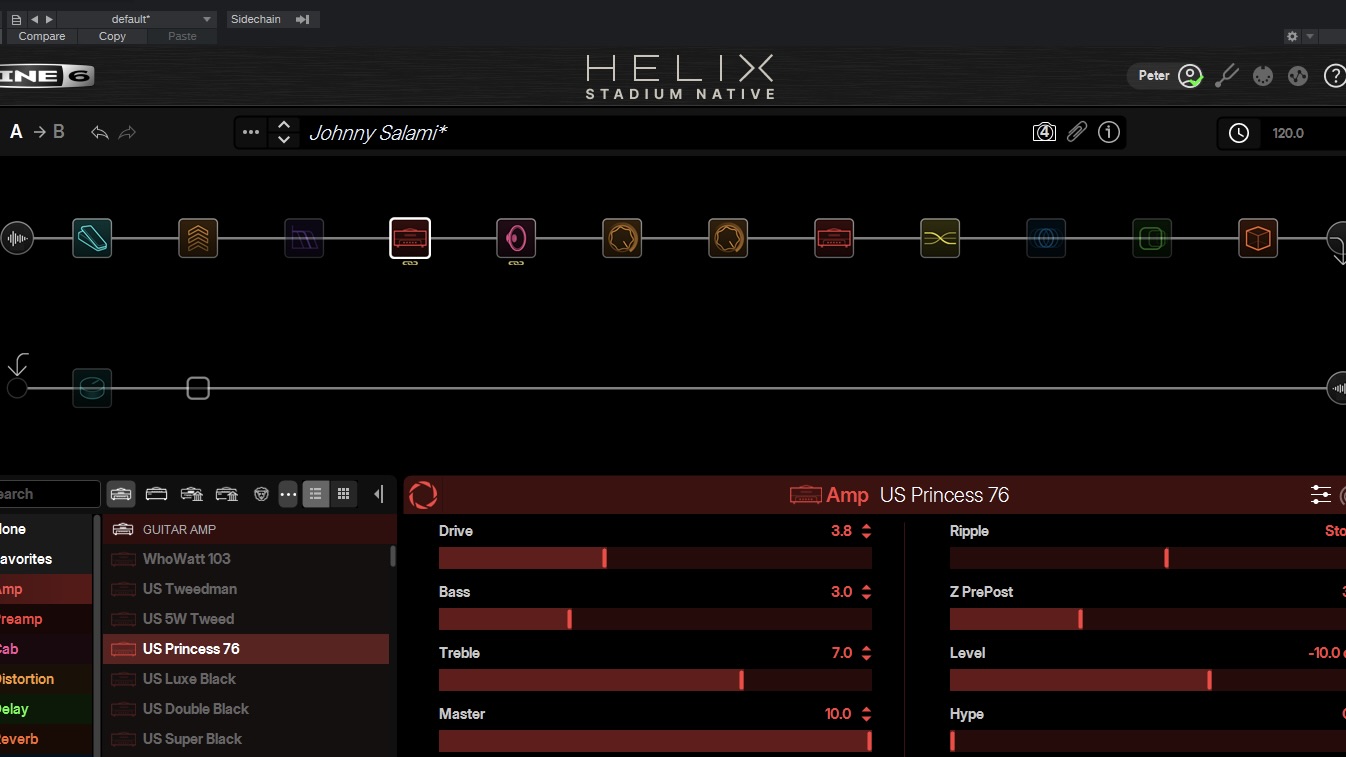Click the redo arrow
Viewport: 1346px width, 757px height.
127,132
